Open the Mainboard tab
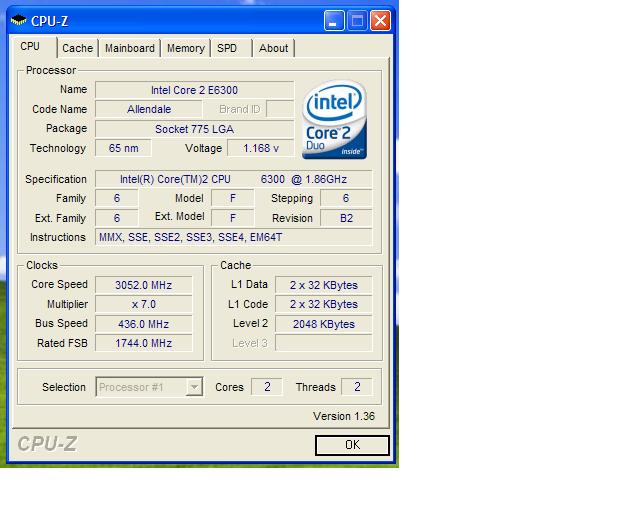640x512 pixels. pyautogui.click(x=130, y=48)
